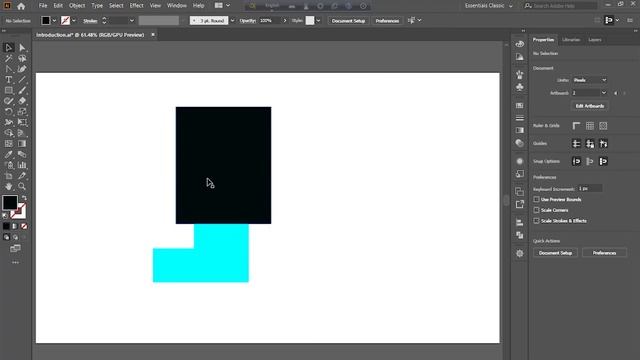Enable Scale Strokes & Effects checkbox
The height and width of the screenshot is (360, 640).
tap(536, 221)
